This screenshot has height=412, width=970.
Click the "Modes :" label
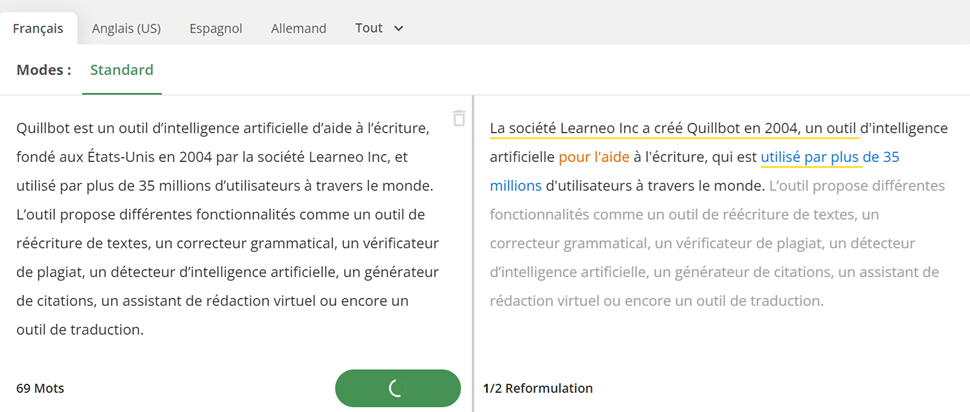pyautogui.click(x=43, y=70)
